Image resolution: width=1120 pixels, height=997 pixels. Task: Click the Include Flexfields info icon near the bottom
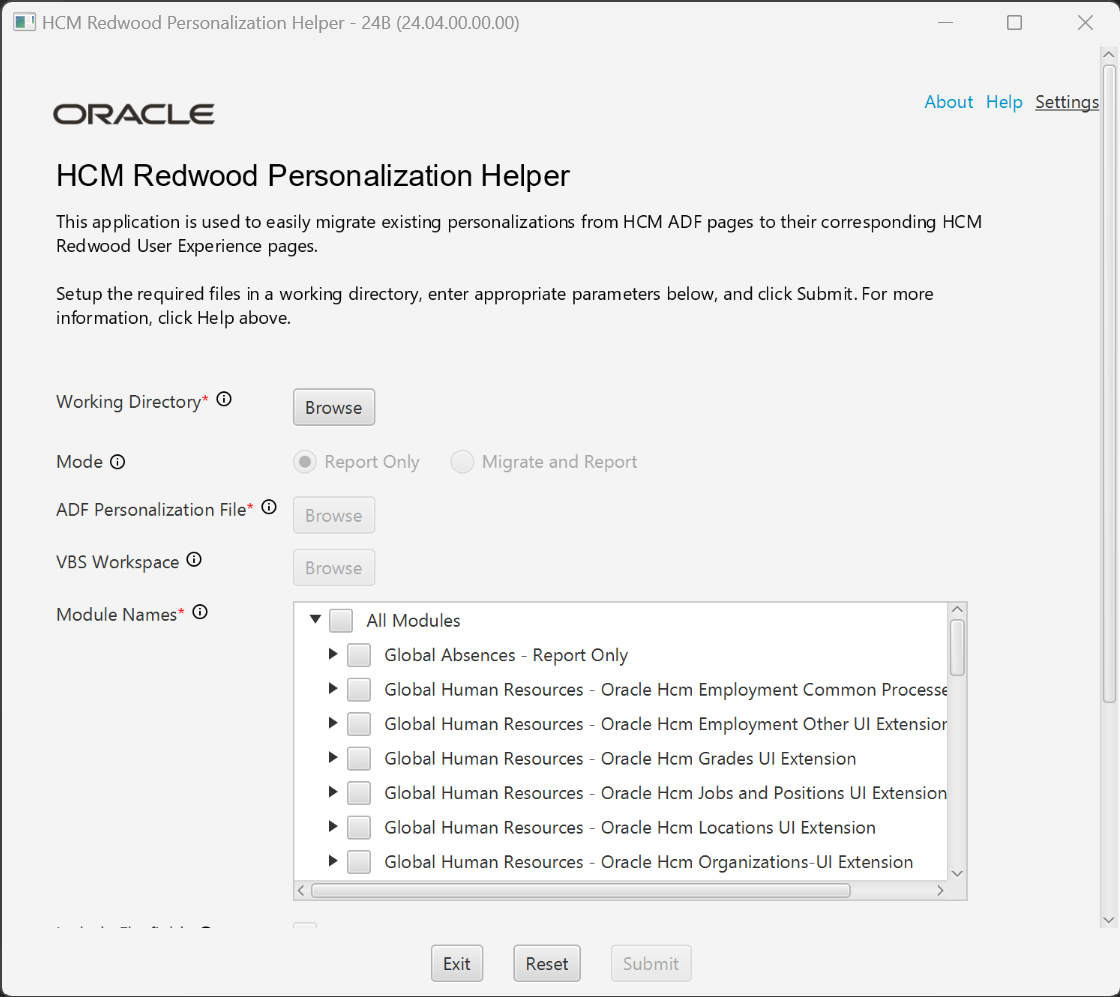pyautogui.click(x=205, y=931)
